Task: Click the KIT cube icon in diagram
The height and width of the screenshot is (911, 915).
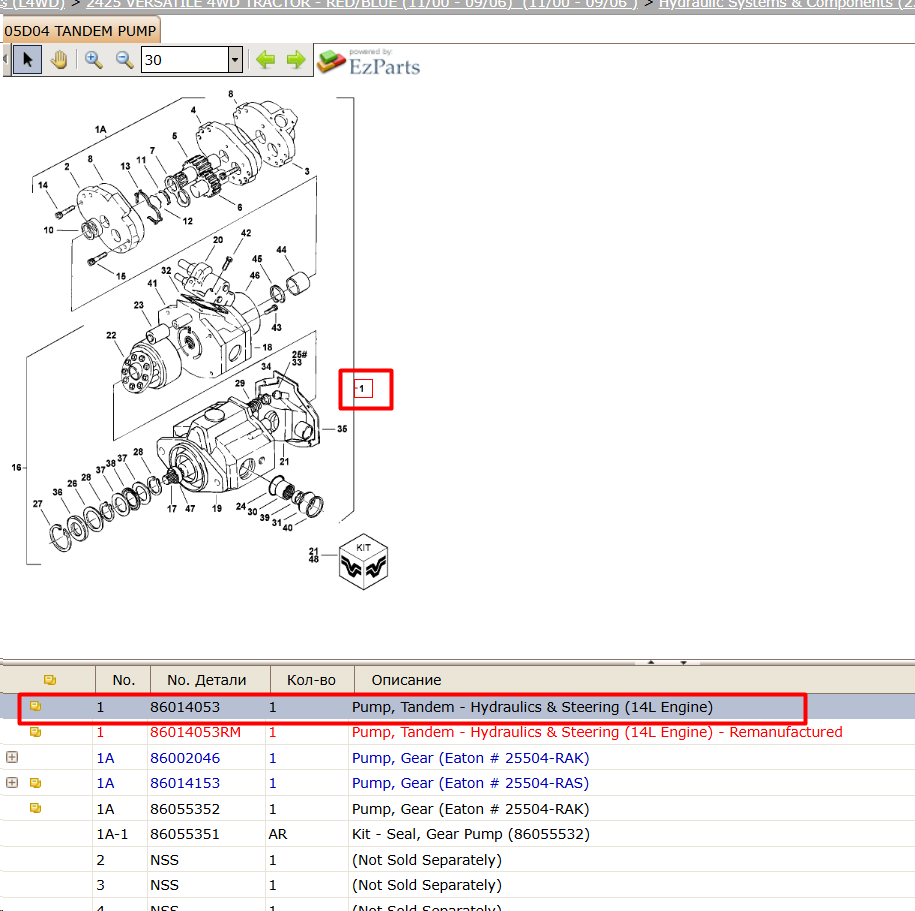Action: pyautogui.click(x=363, y=561)
